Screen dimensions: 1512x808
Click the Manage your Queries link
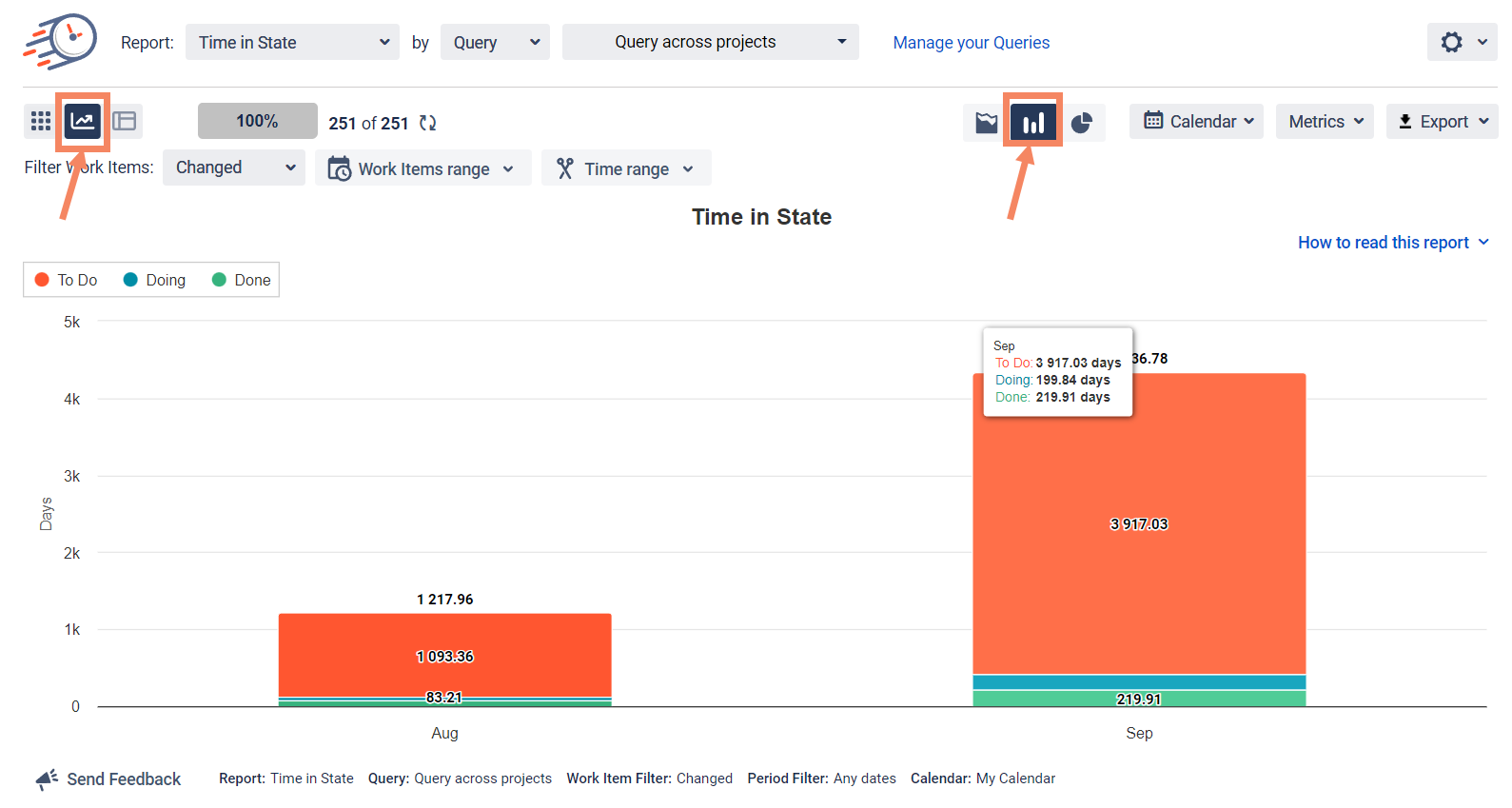(971, 43)
